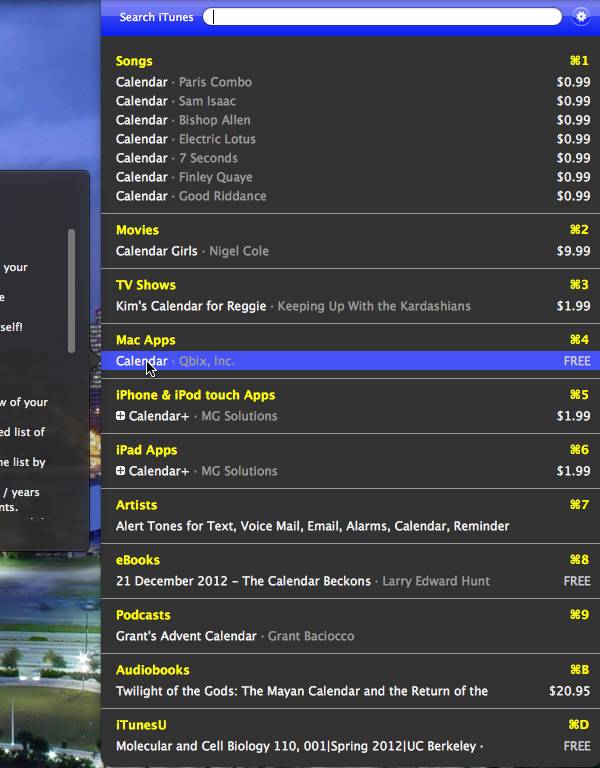Click the $20.95 audiobook price
The height and width of the screenshot is (768, 600).
click(x=570, y=691)
